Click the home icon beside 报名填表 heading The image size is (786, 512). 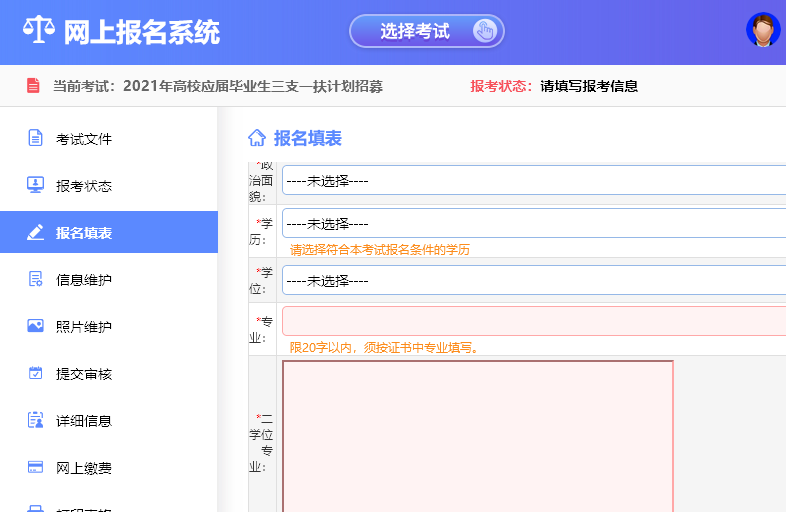(x=257, y=138)
